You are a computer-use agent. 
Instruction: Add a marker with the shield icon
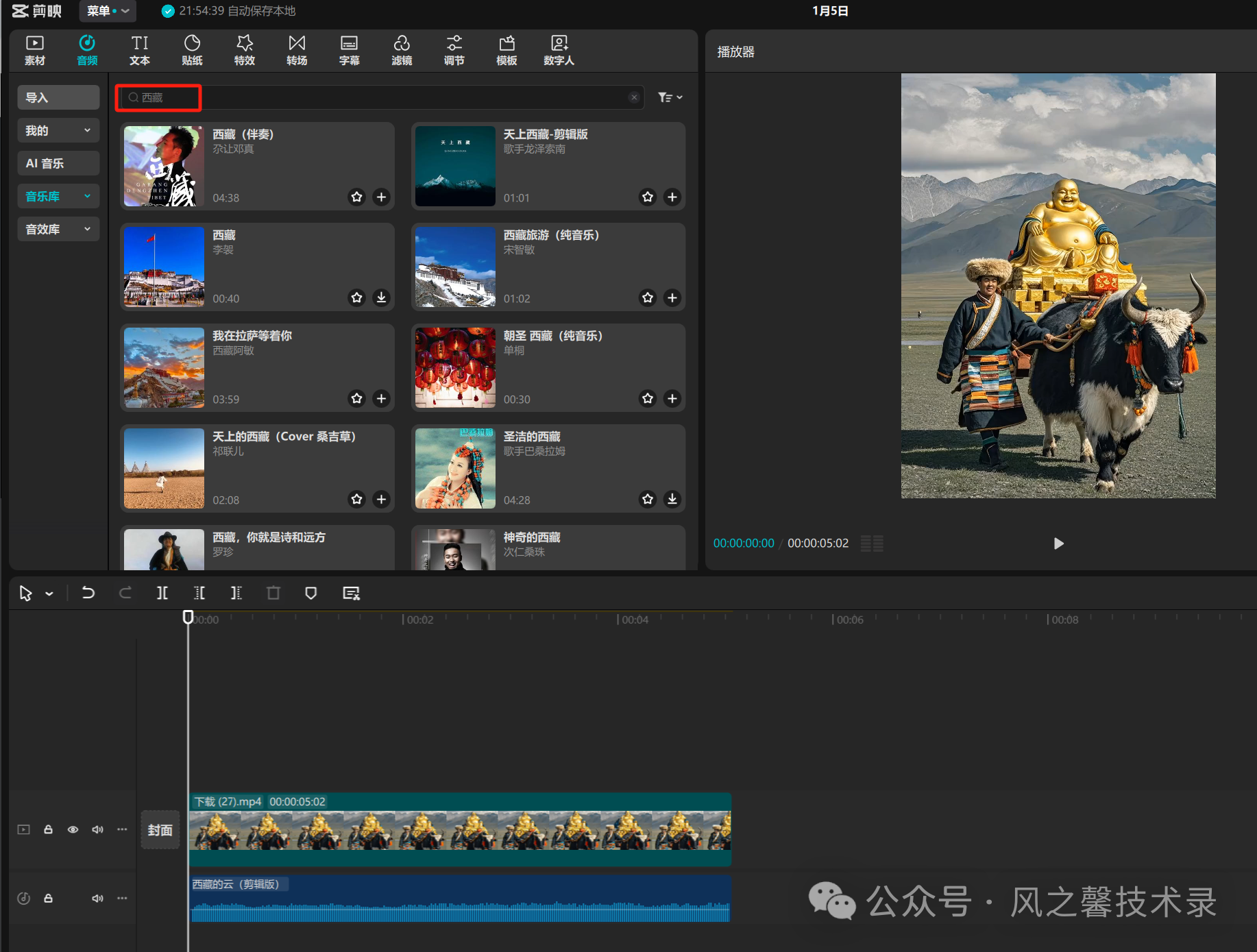pos(310,593)
